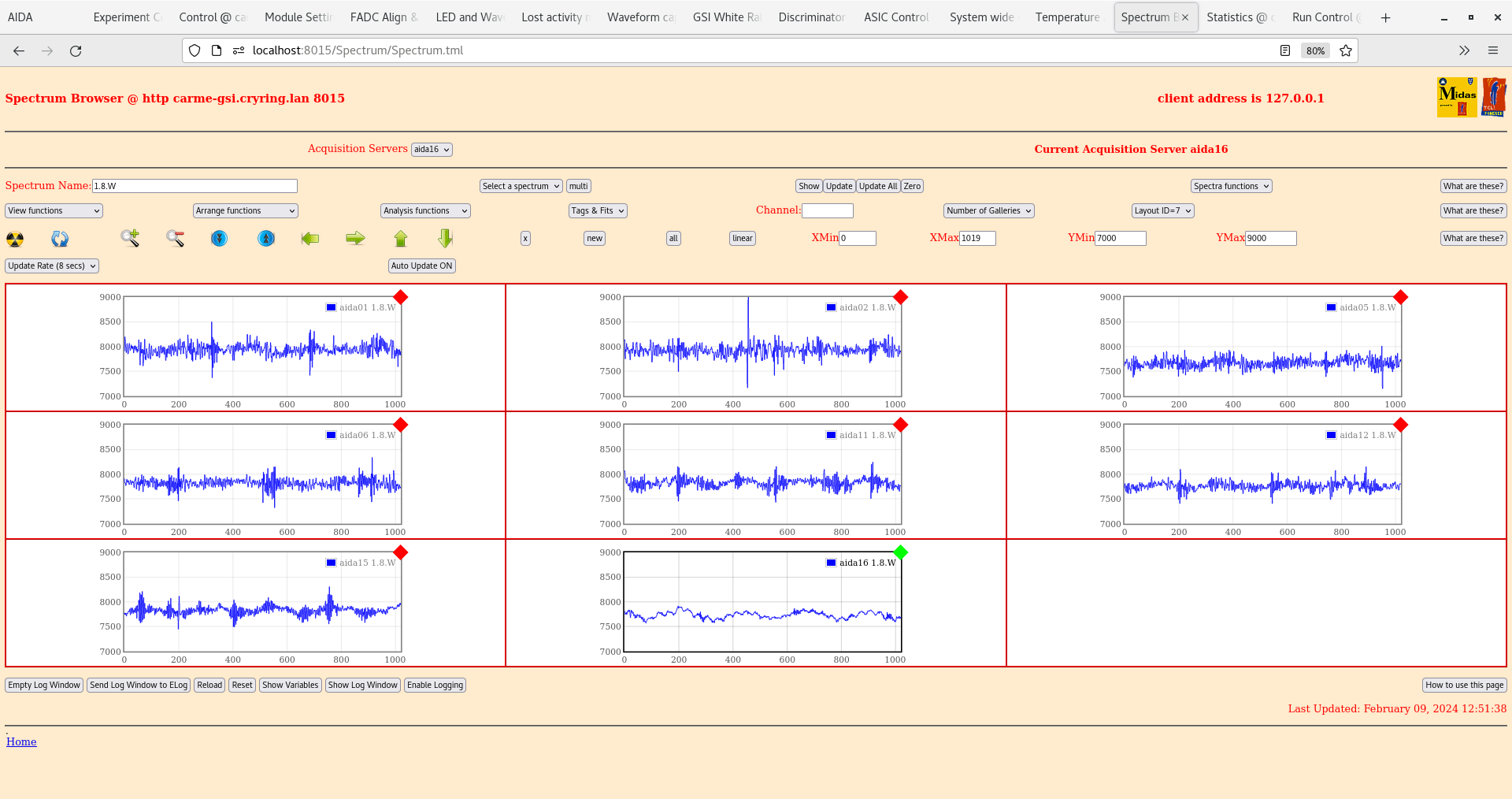Click the Spectrum Name input field
Image resolution: width=1512 pixels, height=799 pixels.
195,186
